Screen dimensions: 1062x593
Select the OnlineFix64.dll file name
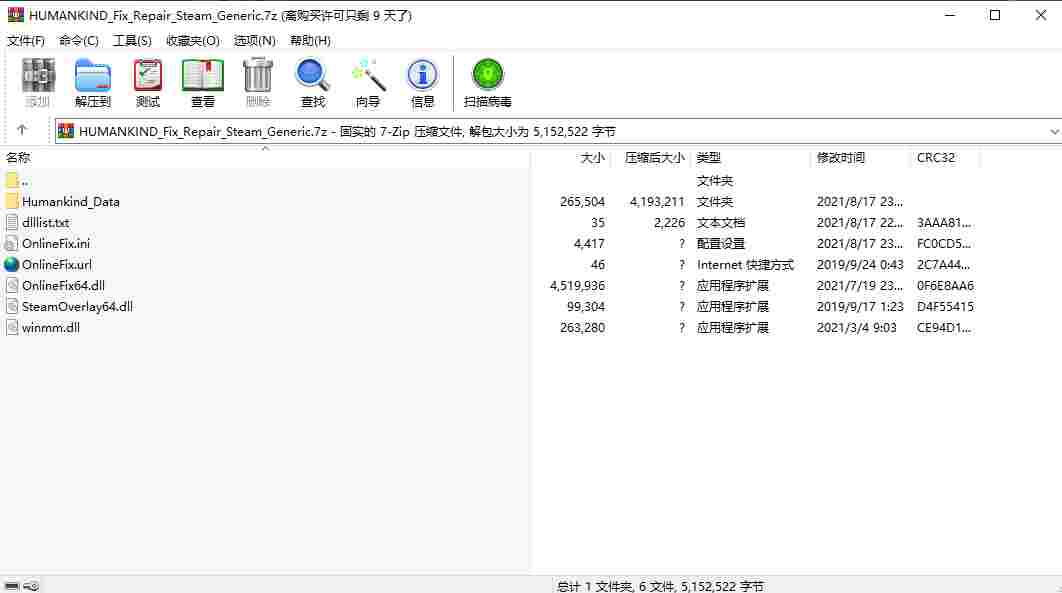tap(63, 286)
